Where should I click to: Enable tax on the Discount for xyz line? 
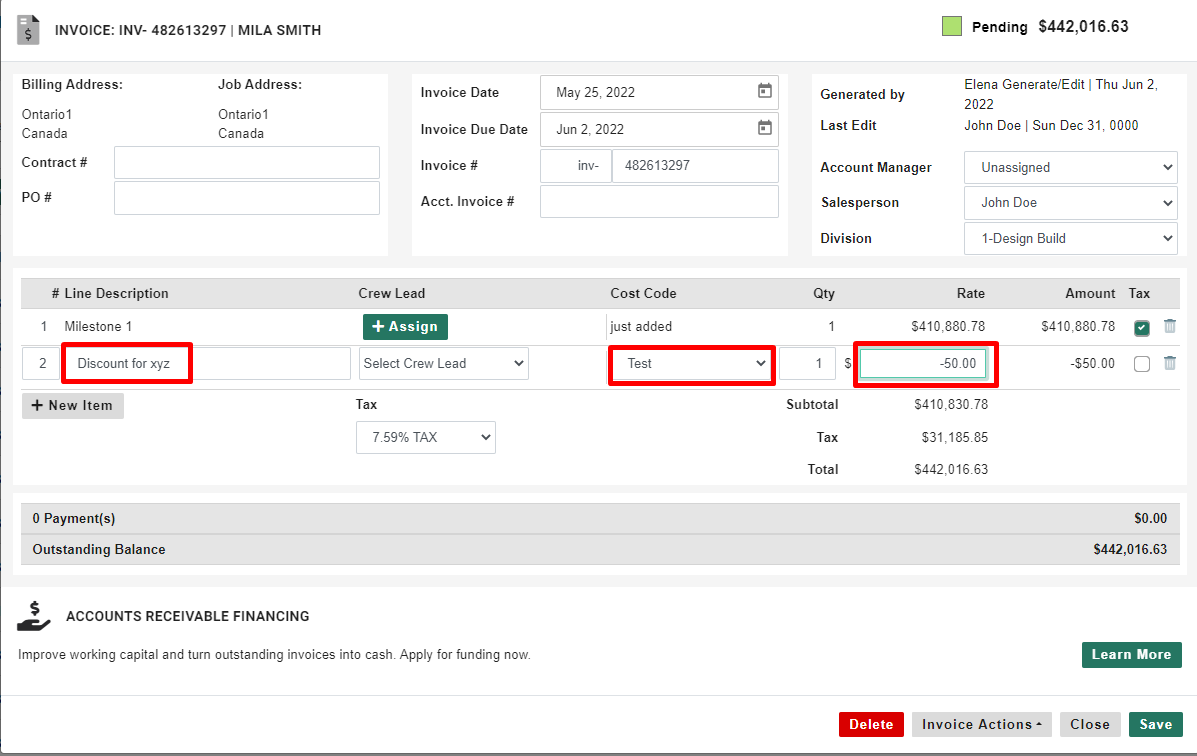(1141, 363)
